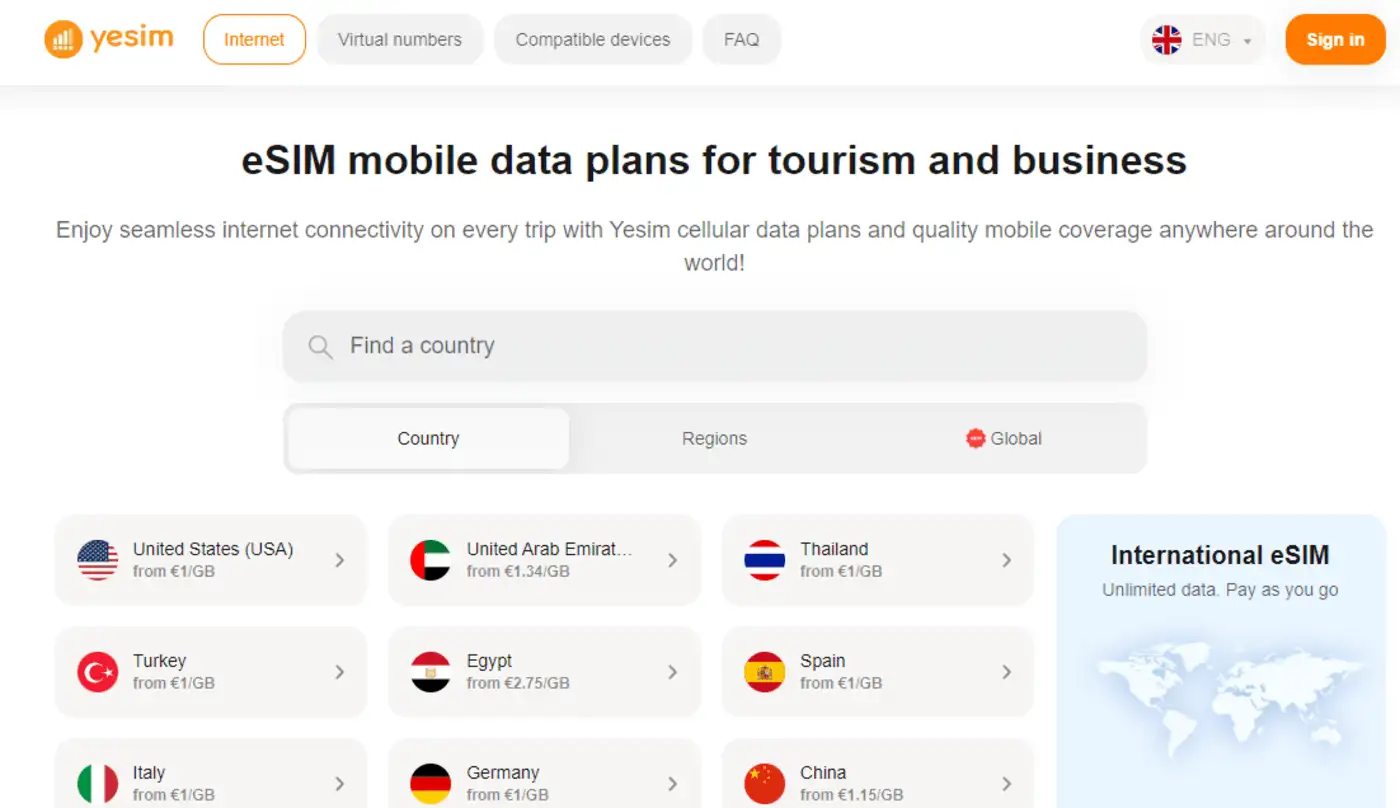This screenshot has width=1400, height=808.
Task: Open the Compatible devices page
Action: [x=593, y=40]
